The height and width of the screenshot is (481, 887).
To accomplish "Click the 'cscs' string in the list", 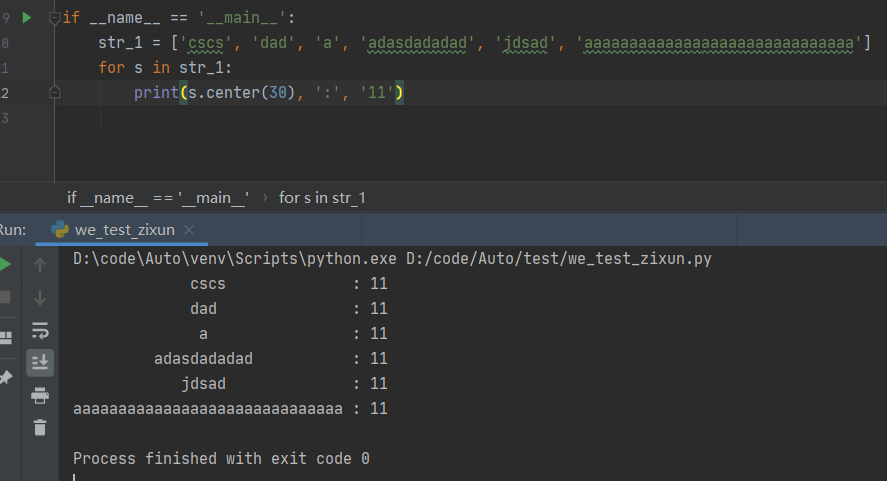I will coord(206,42).
